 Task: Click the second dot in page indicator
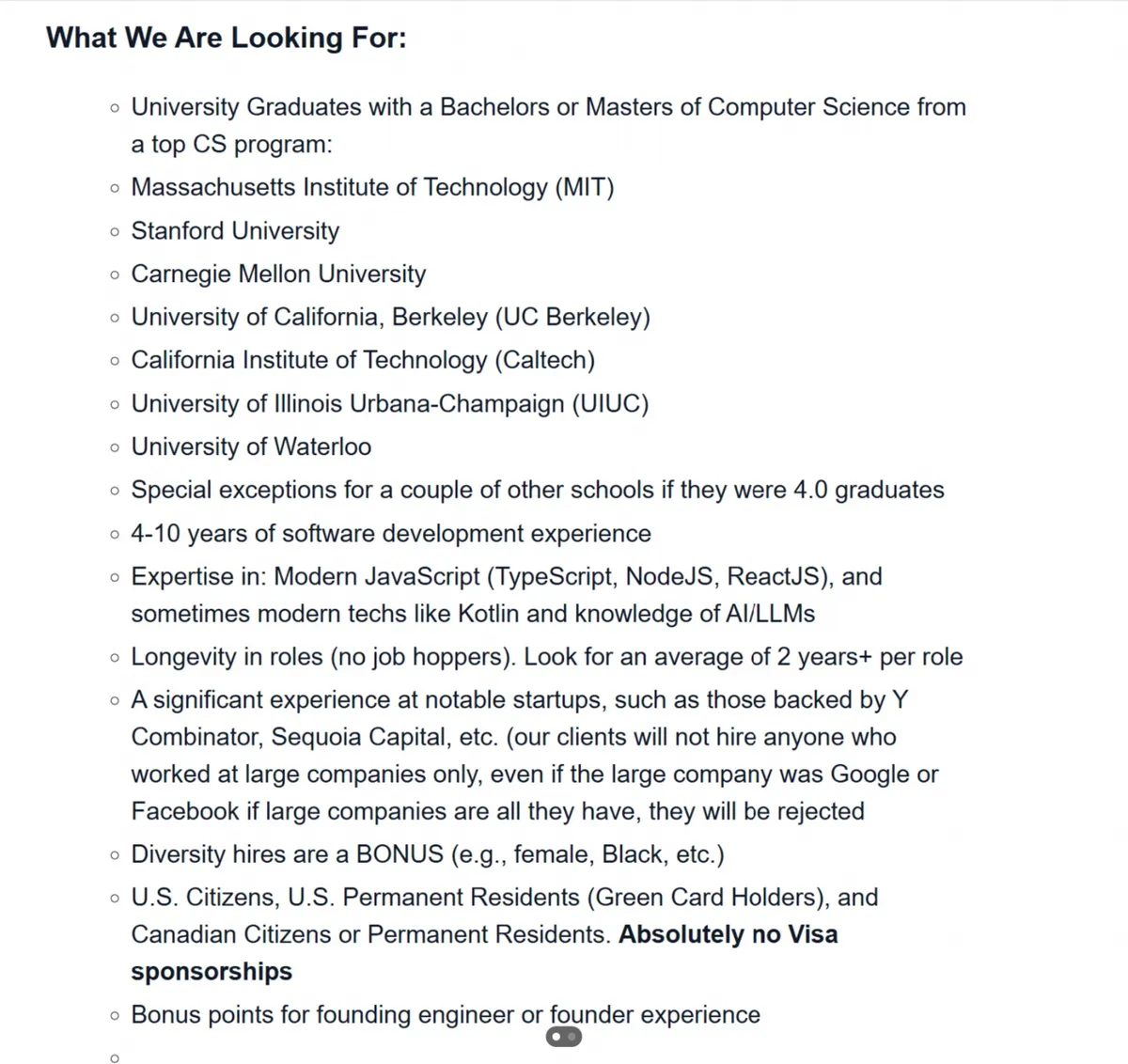[x=572, y=1037]
